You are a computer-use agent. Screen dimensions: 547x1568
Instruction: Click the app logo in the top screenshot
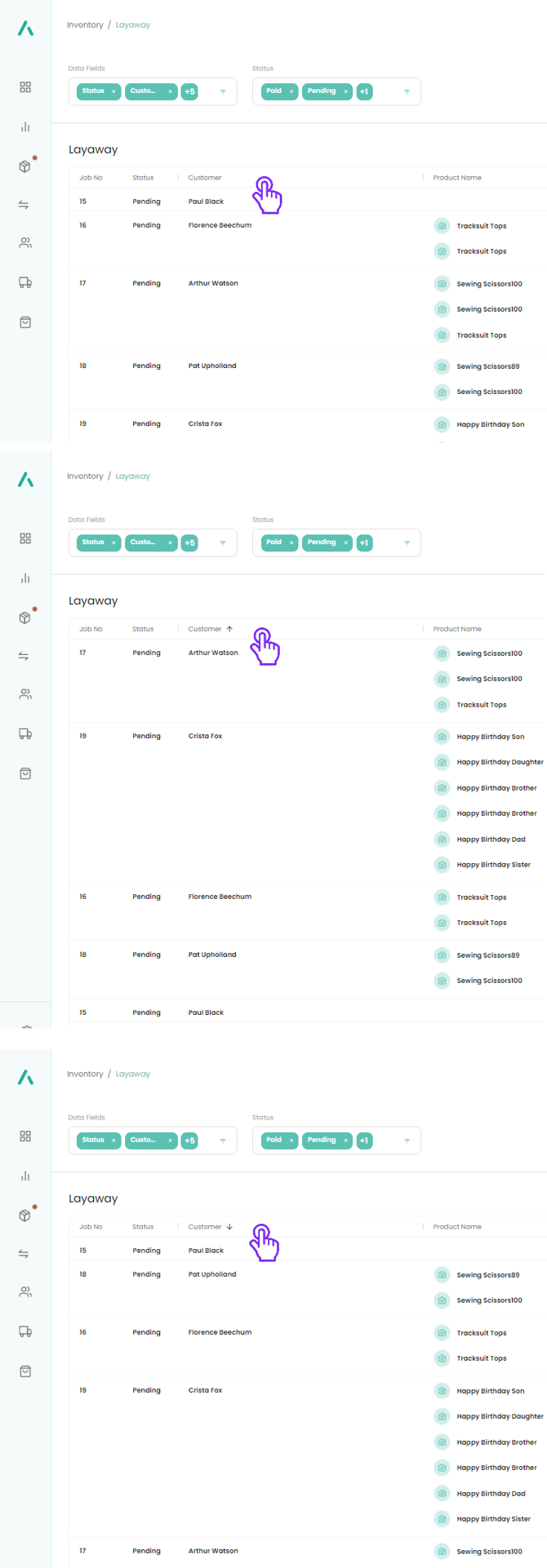(25, 29)
